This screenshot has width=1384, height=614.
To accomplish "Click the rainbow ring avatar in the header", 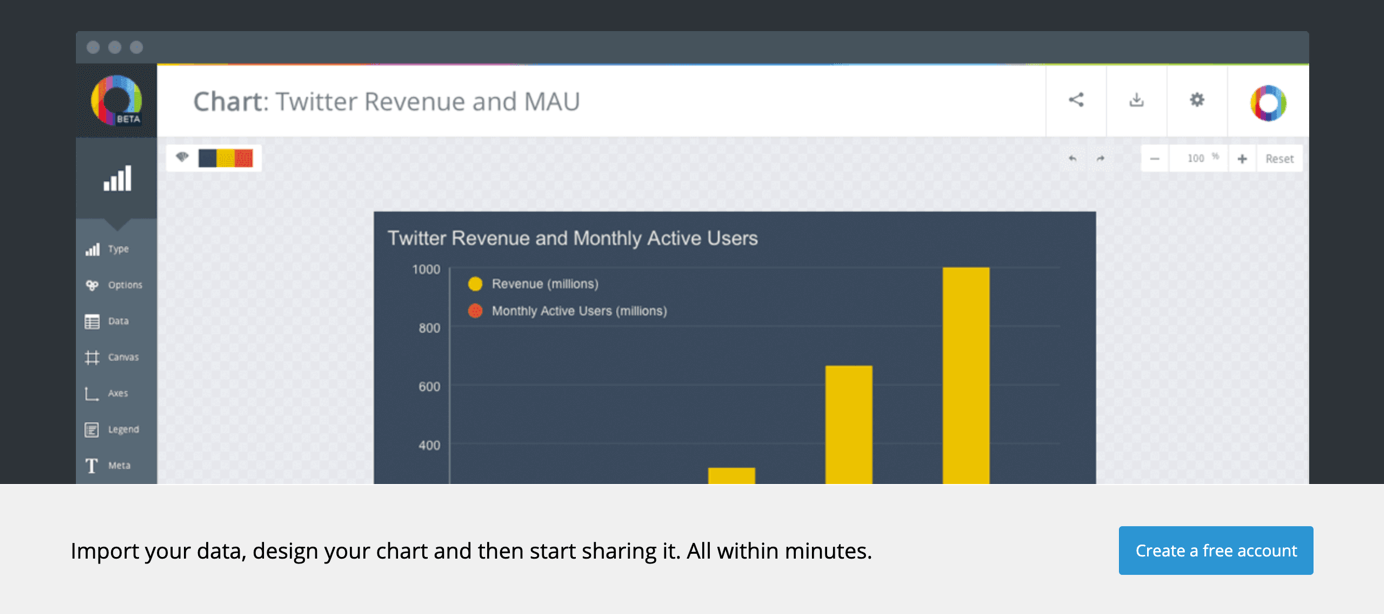I will click(x=1268, y=102).
